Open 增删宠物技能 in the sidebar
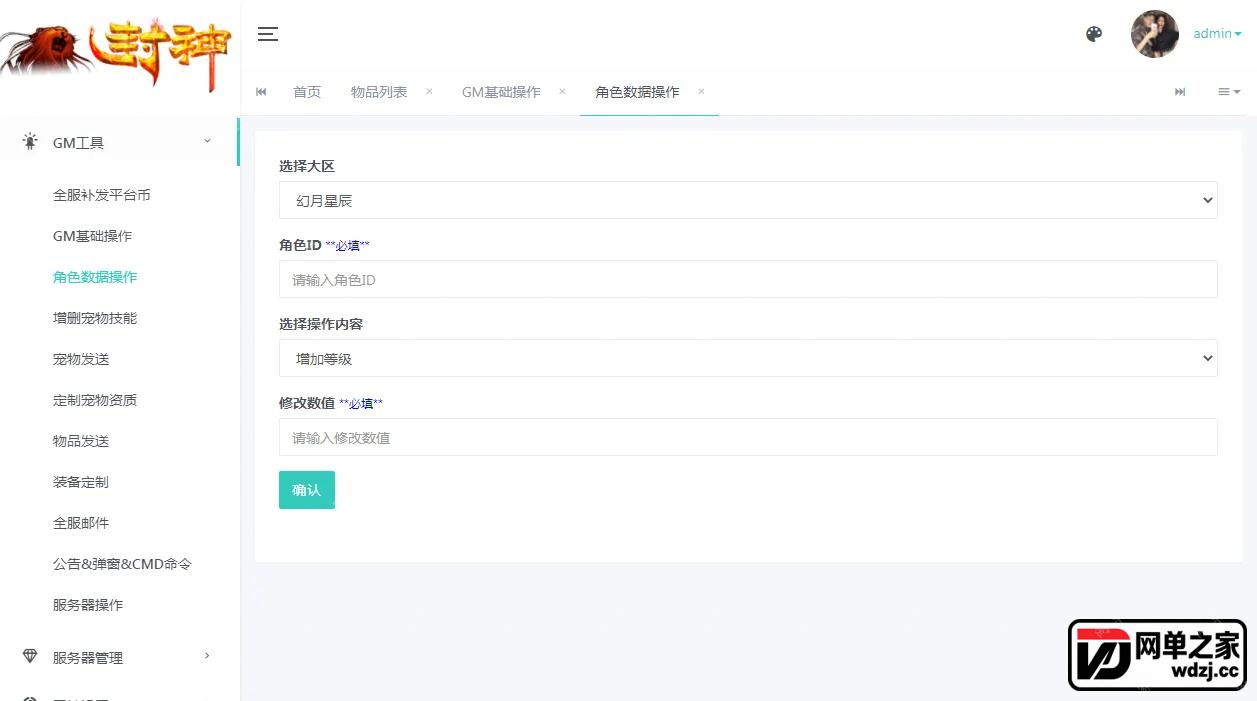The width and height of the screenshot is (1257, 701). (x=95, y=318)
